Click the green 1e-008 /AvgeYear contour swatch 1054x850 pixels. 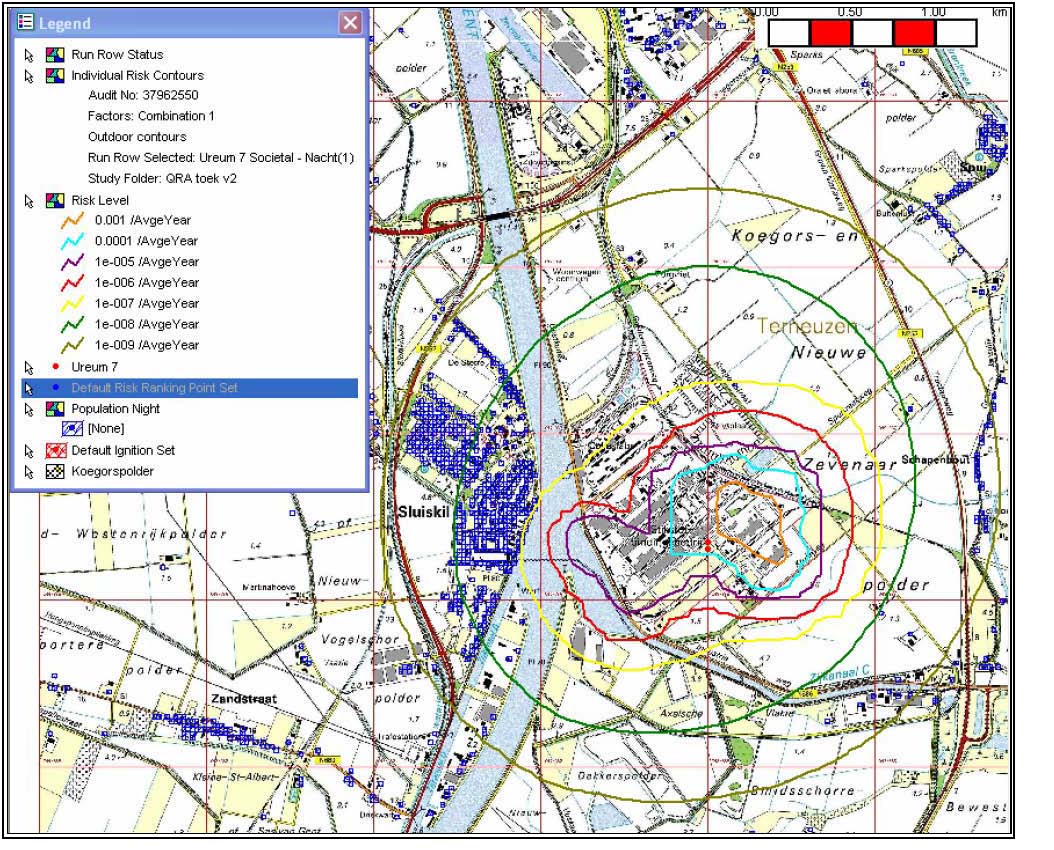pos(73,325)
